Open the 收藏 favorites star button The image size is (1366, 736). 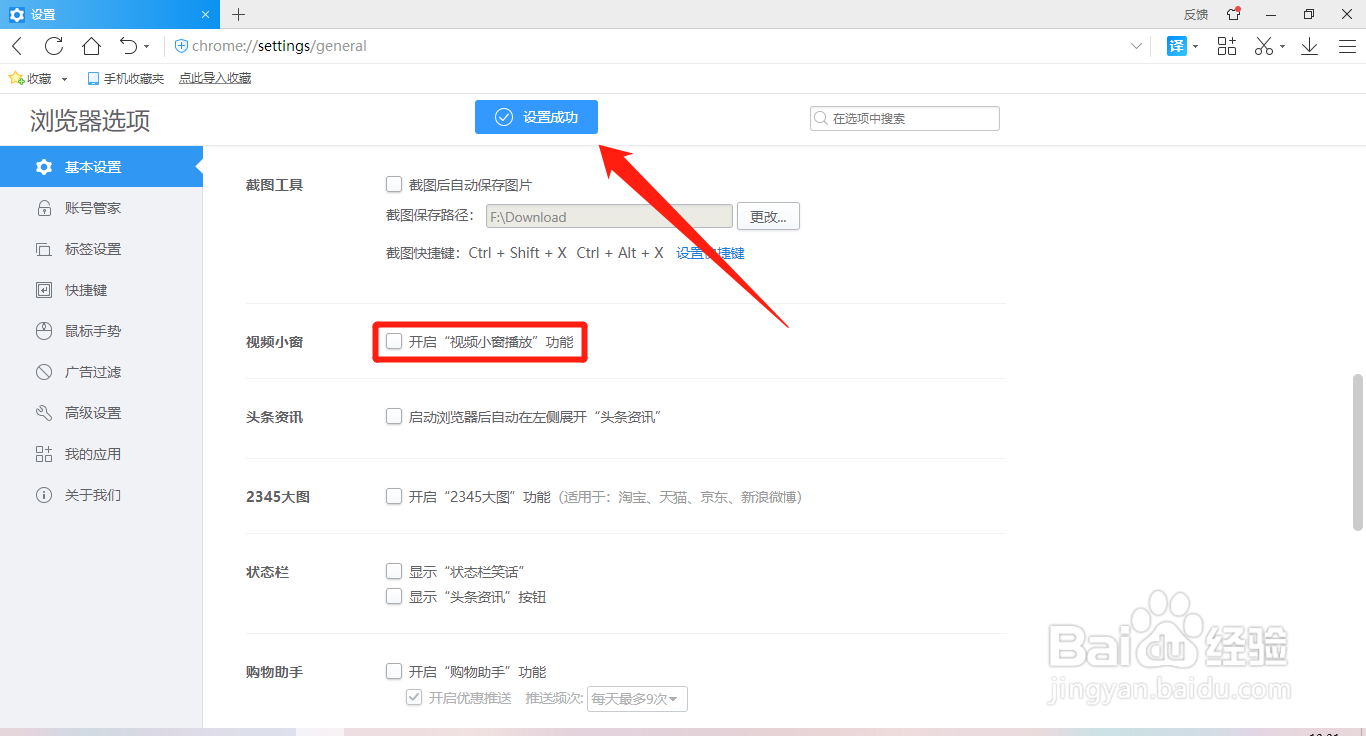[30, 78]
